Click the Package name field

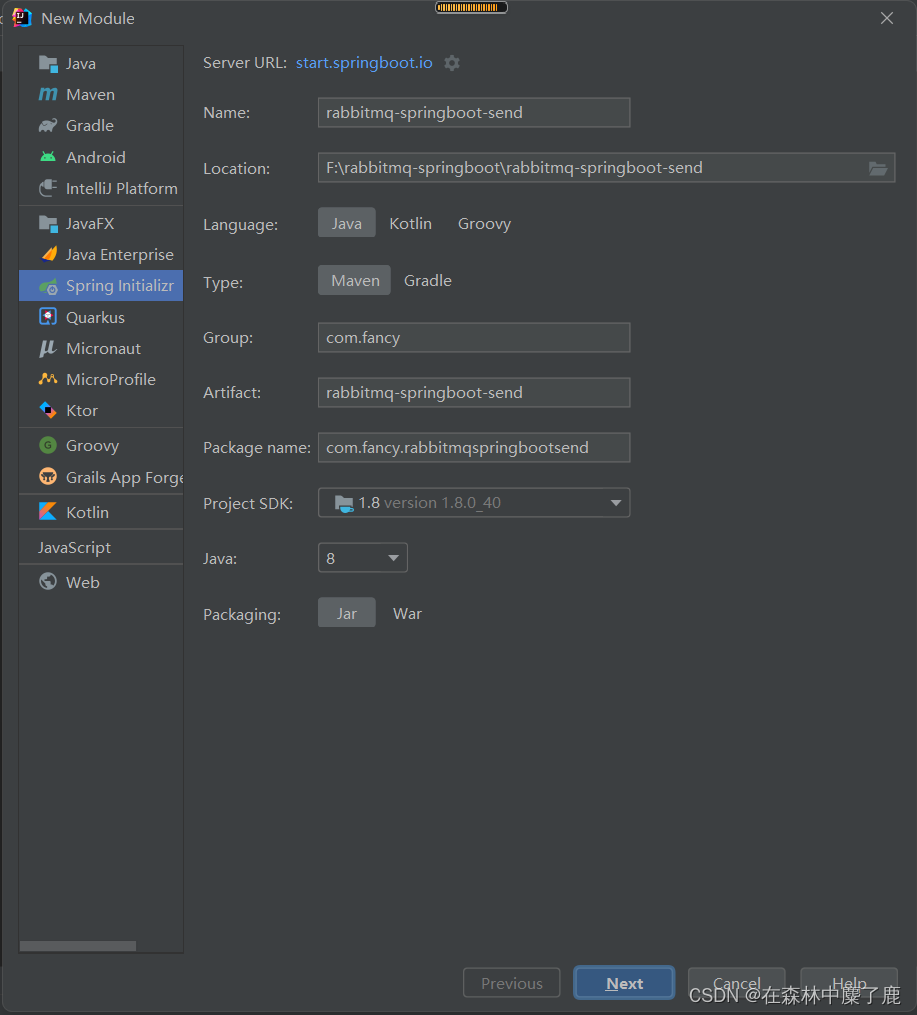click(474, 447)
